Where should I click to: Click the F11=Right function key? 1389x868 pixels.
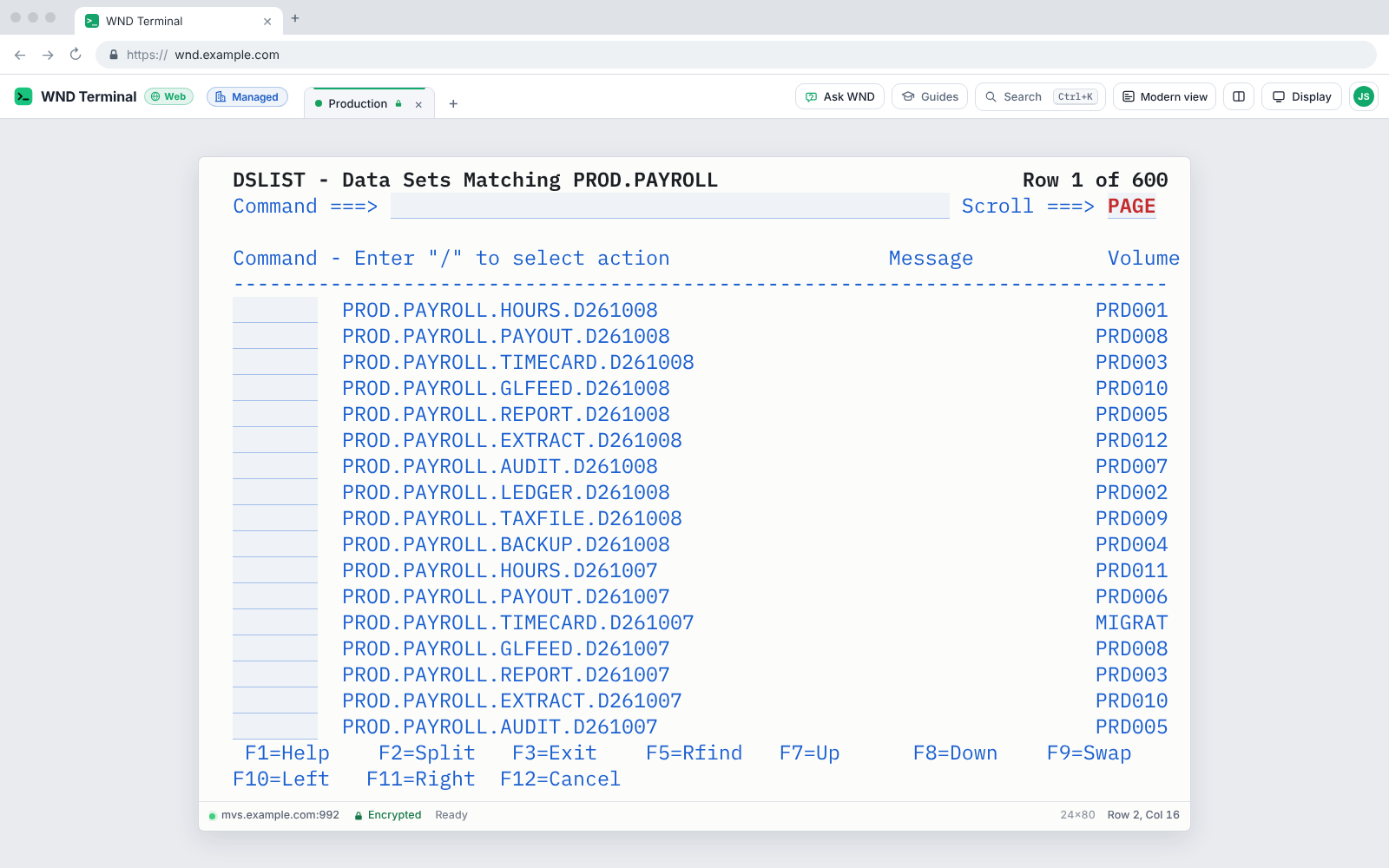point(421,779)
